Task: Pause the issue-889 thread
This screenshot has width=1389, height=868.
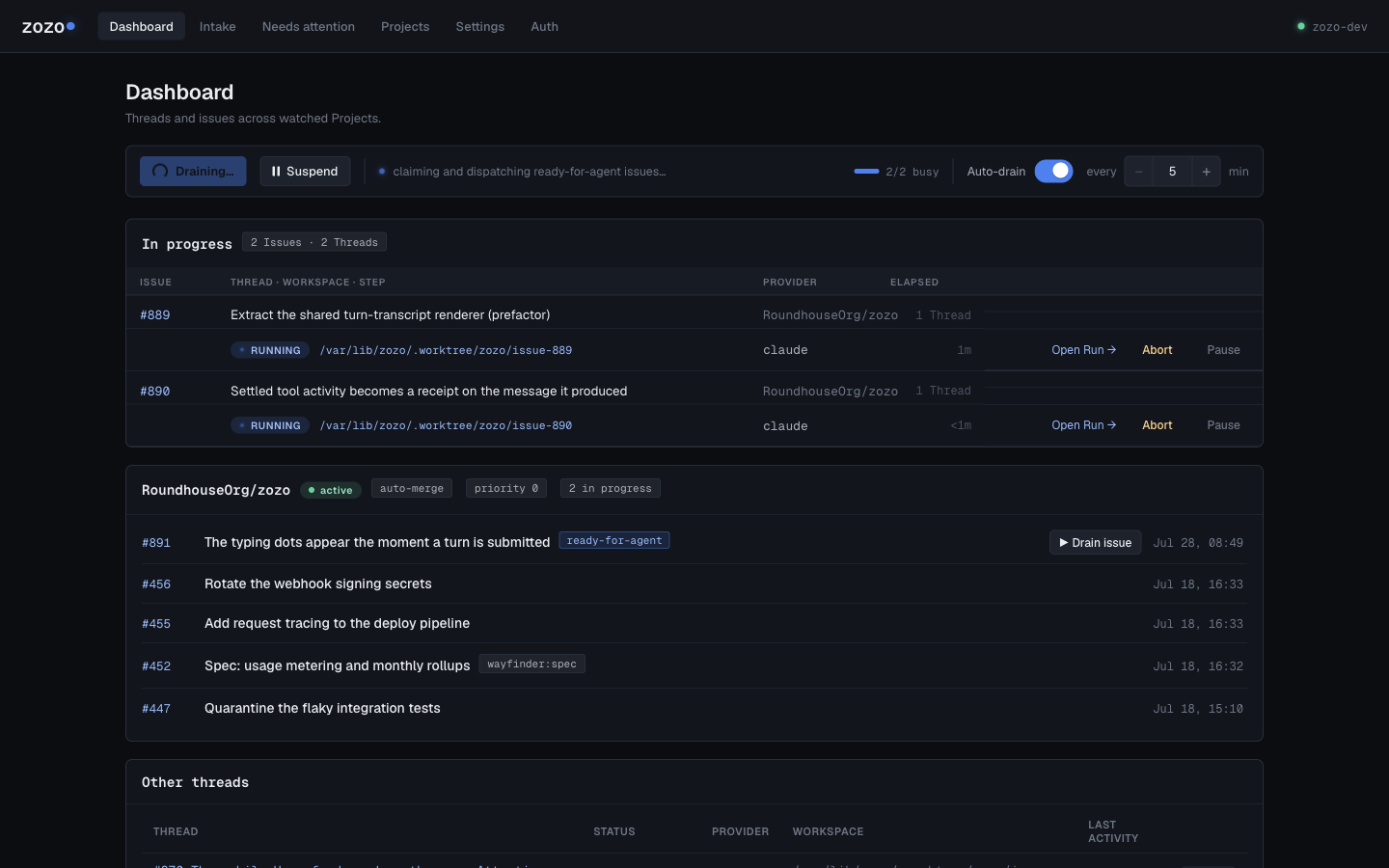Action: click(x=1223, y=350)
